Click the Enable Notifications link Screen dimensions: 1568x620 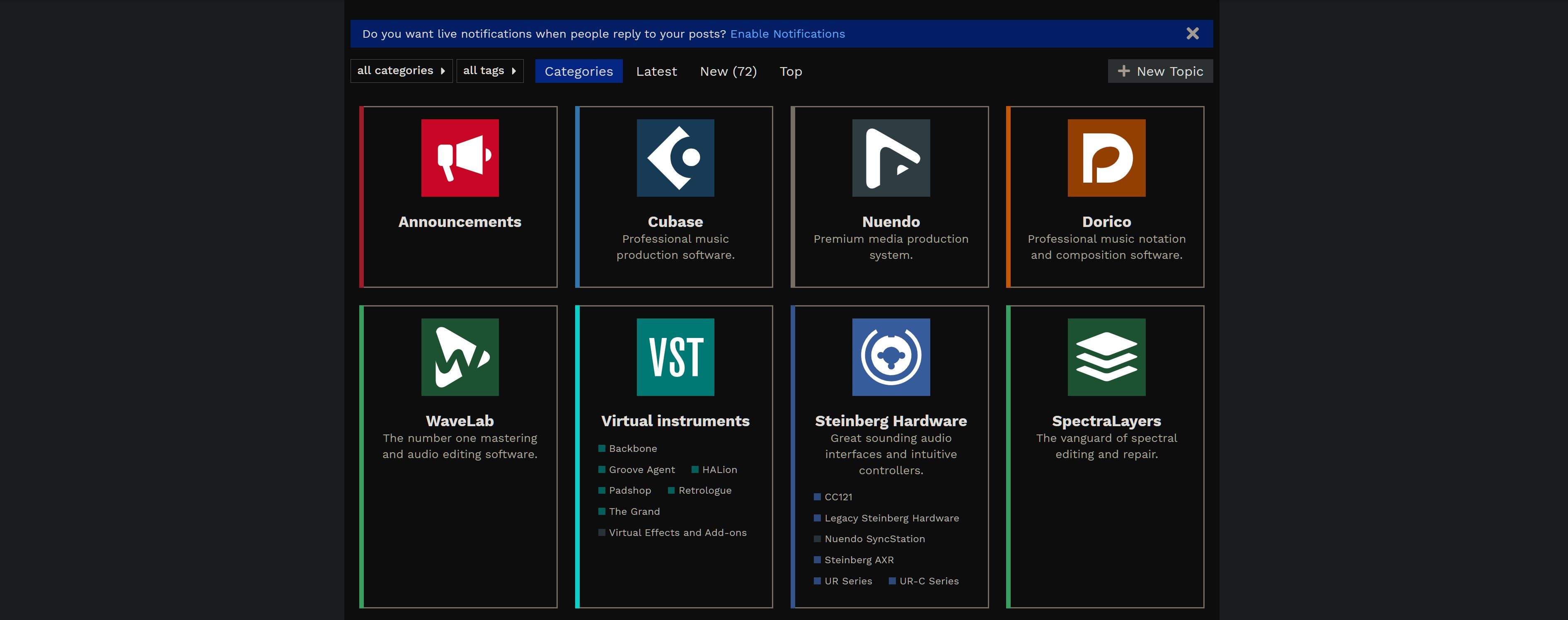click(787, 34)
